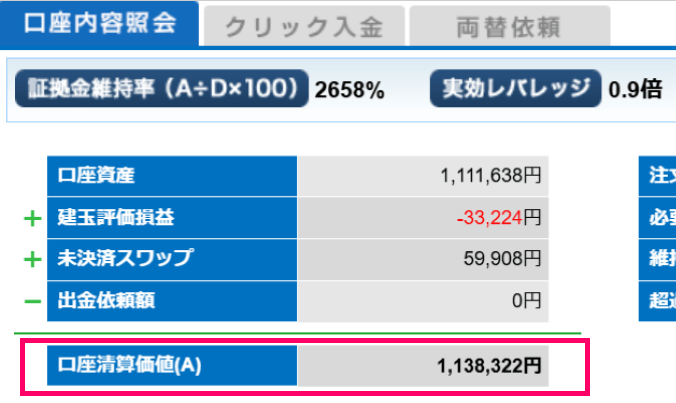Click the 1,111,638円 account asset value
The image size is (676, 403).
click(x=490, y=176)
